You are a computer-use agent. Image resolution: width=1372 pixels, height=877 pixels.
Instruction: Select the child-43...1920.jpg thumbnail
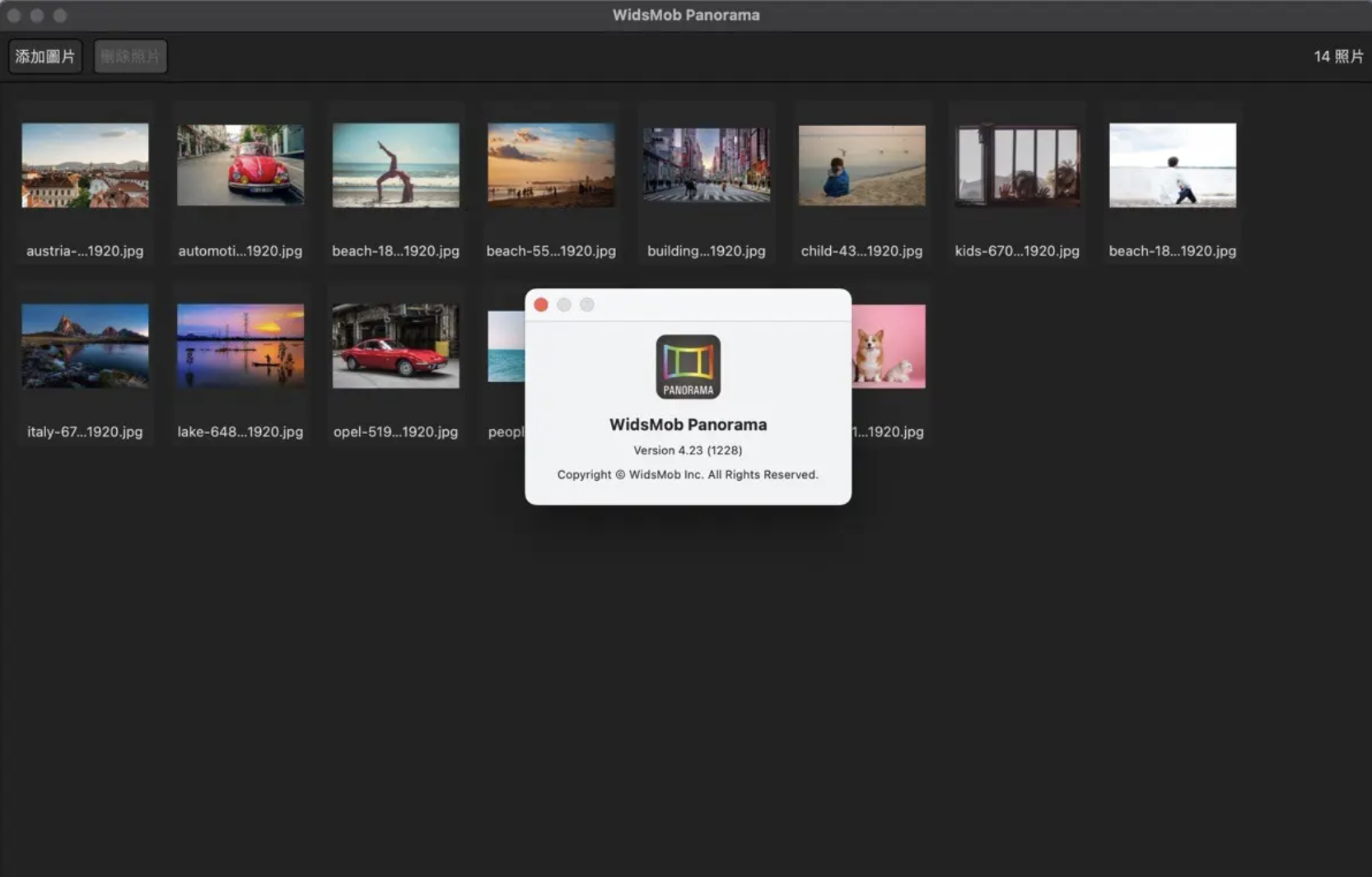(x=861, y=166)
